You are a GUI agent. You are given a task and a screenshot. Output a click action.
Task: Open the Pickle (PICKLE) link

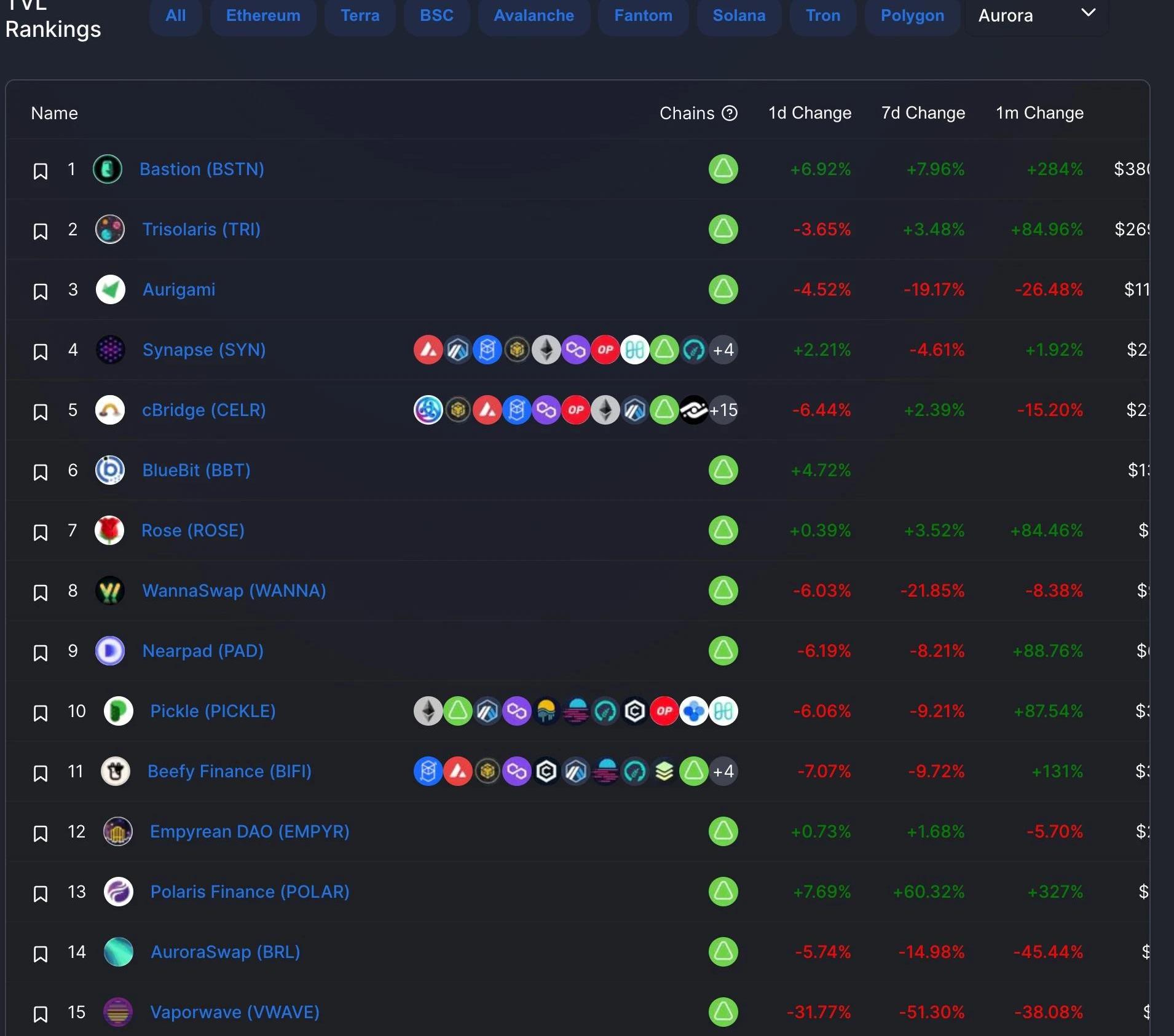(213, 711)
